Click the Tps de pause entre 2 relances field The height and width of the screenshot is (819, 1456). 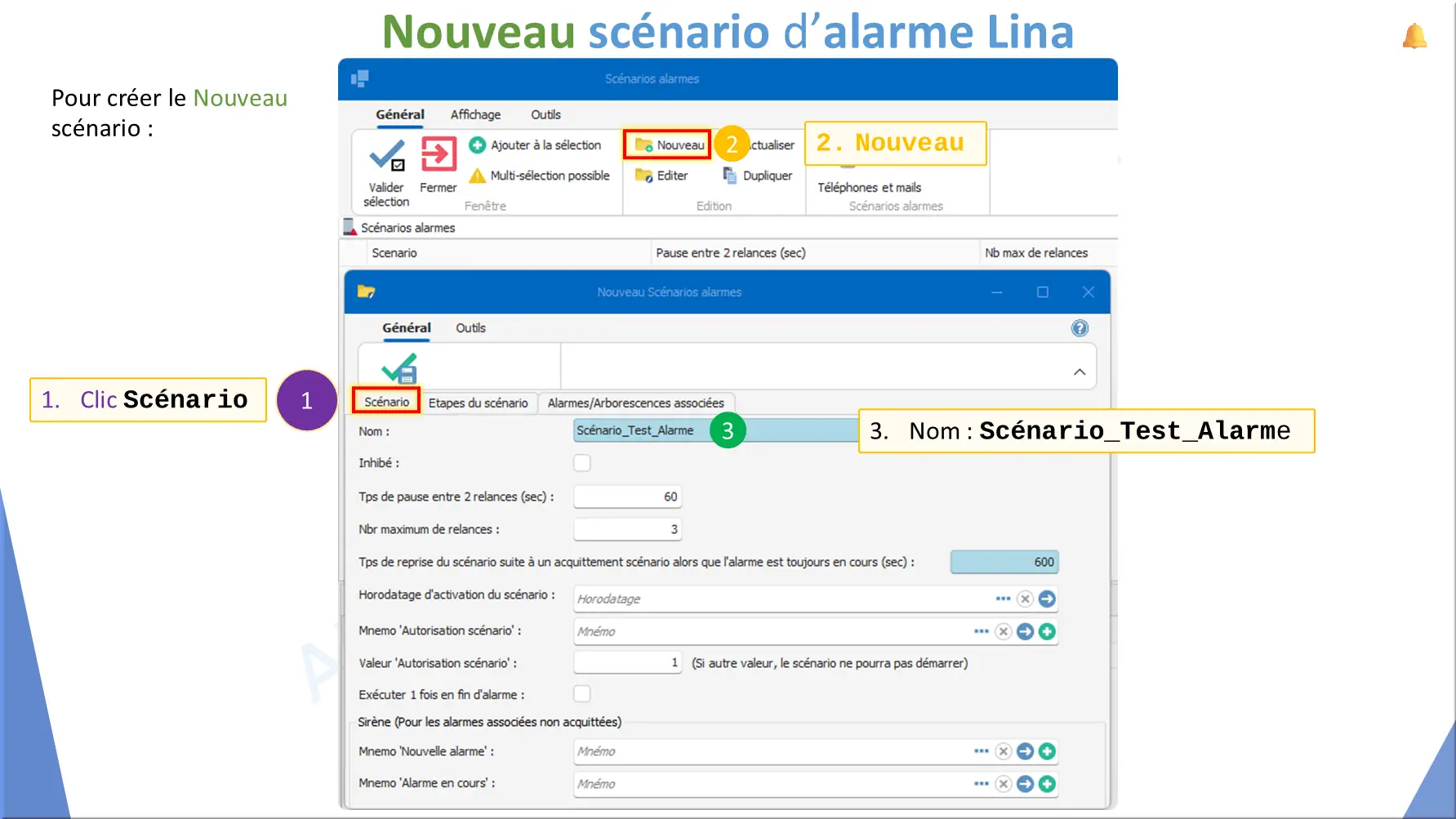coord(626,496)
